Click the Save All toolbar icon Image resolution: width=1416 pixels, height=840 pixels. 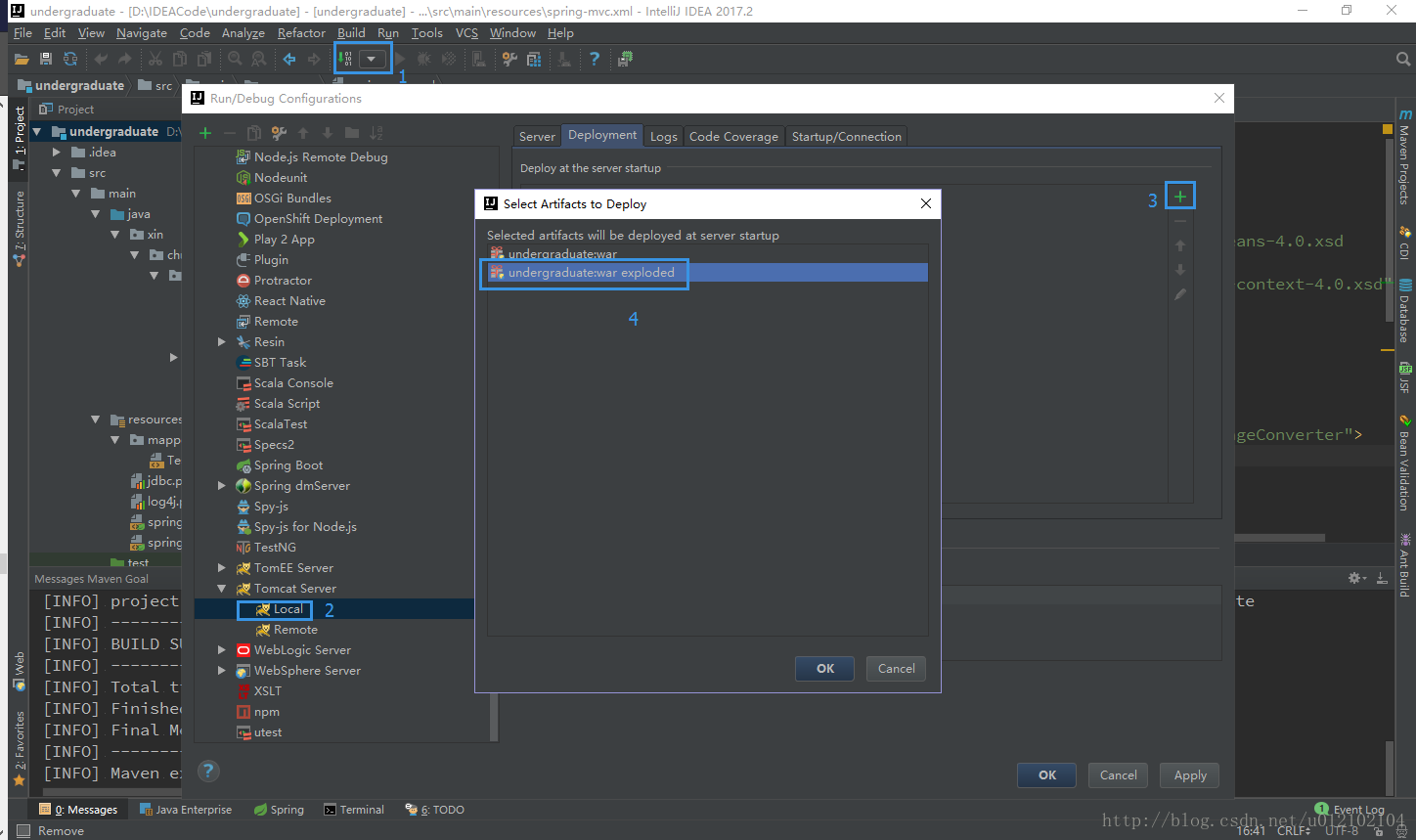tap(46, 60)
